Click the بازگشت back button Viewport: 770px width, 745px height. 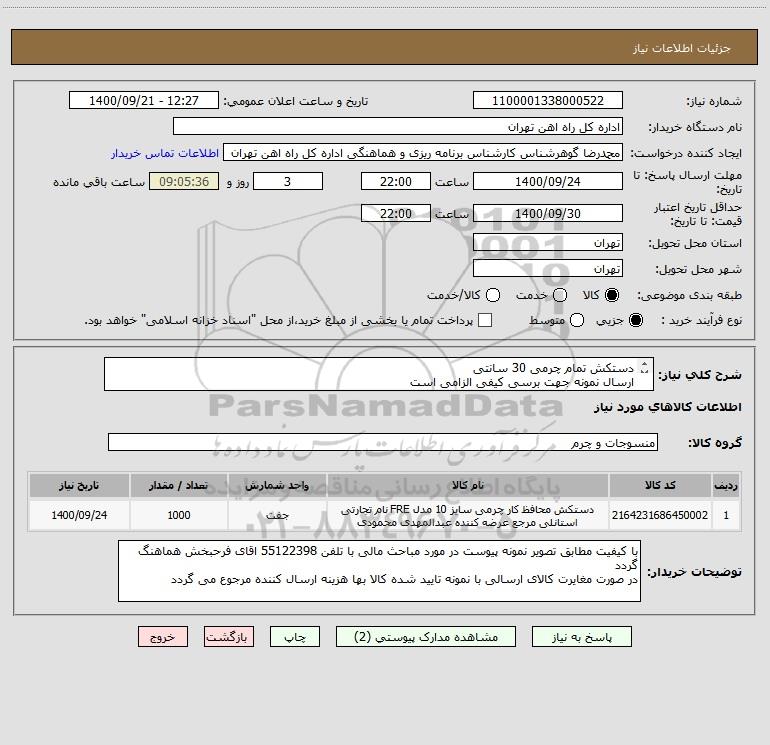(x=229, y=637)
